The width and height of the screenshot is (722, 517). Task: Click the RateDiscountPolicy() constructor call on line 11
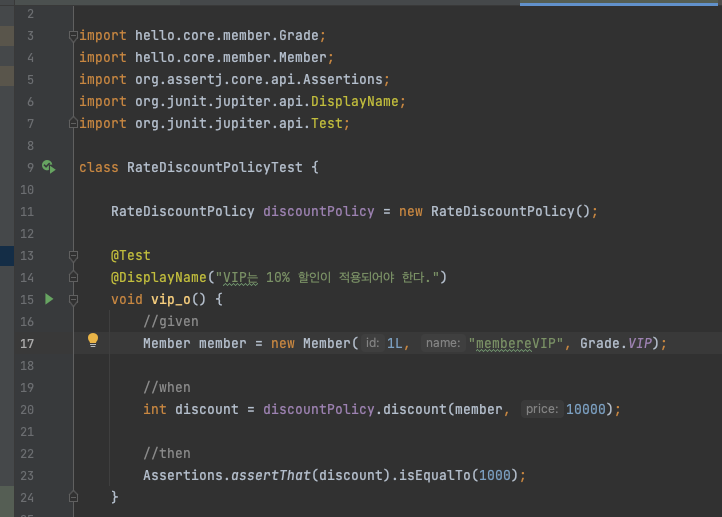[510, 211]
